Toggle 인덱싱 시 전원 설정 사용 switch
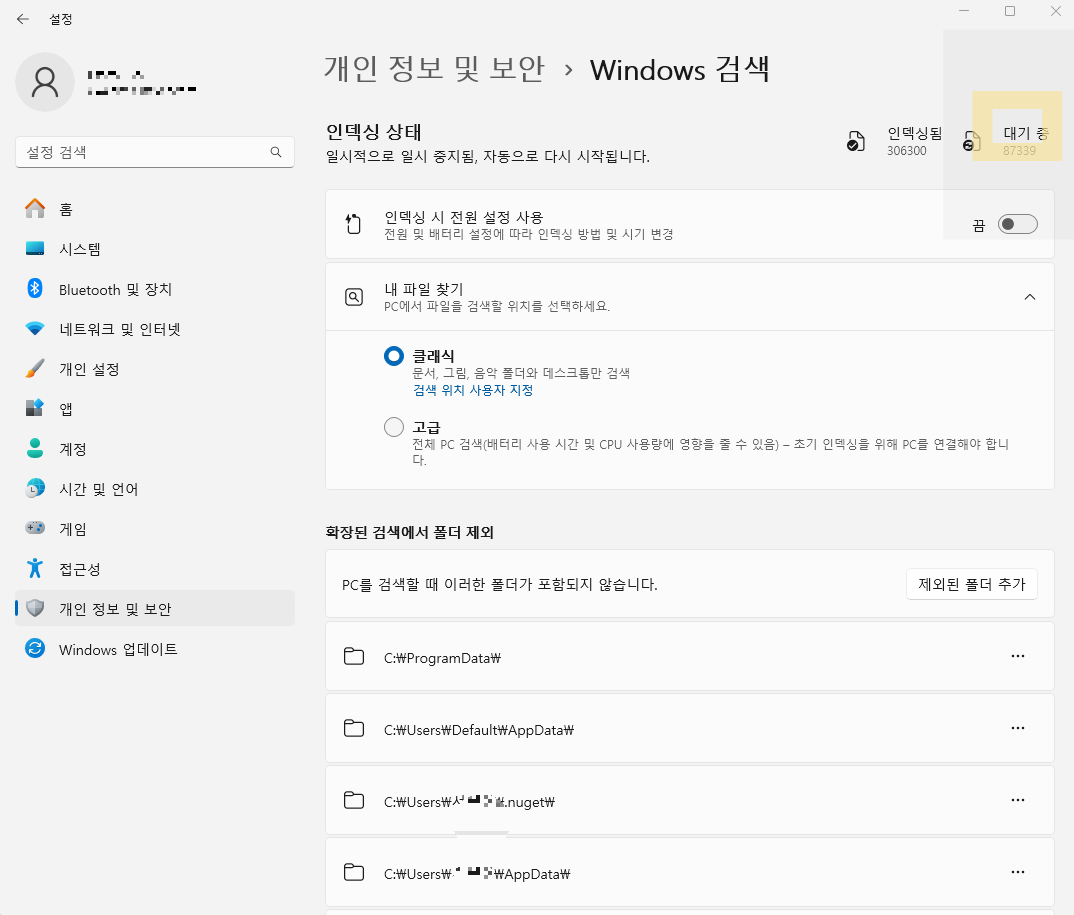 click(1018, 224)
